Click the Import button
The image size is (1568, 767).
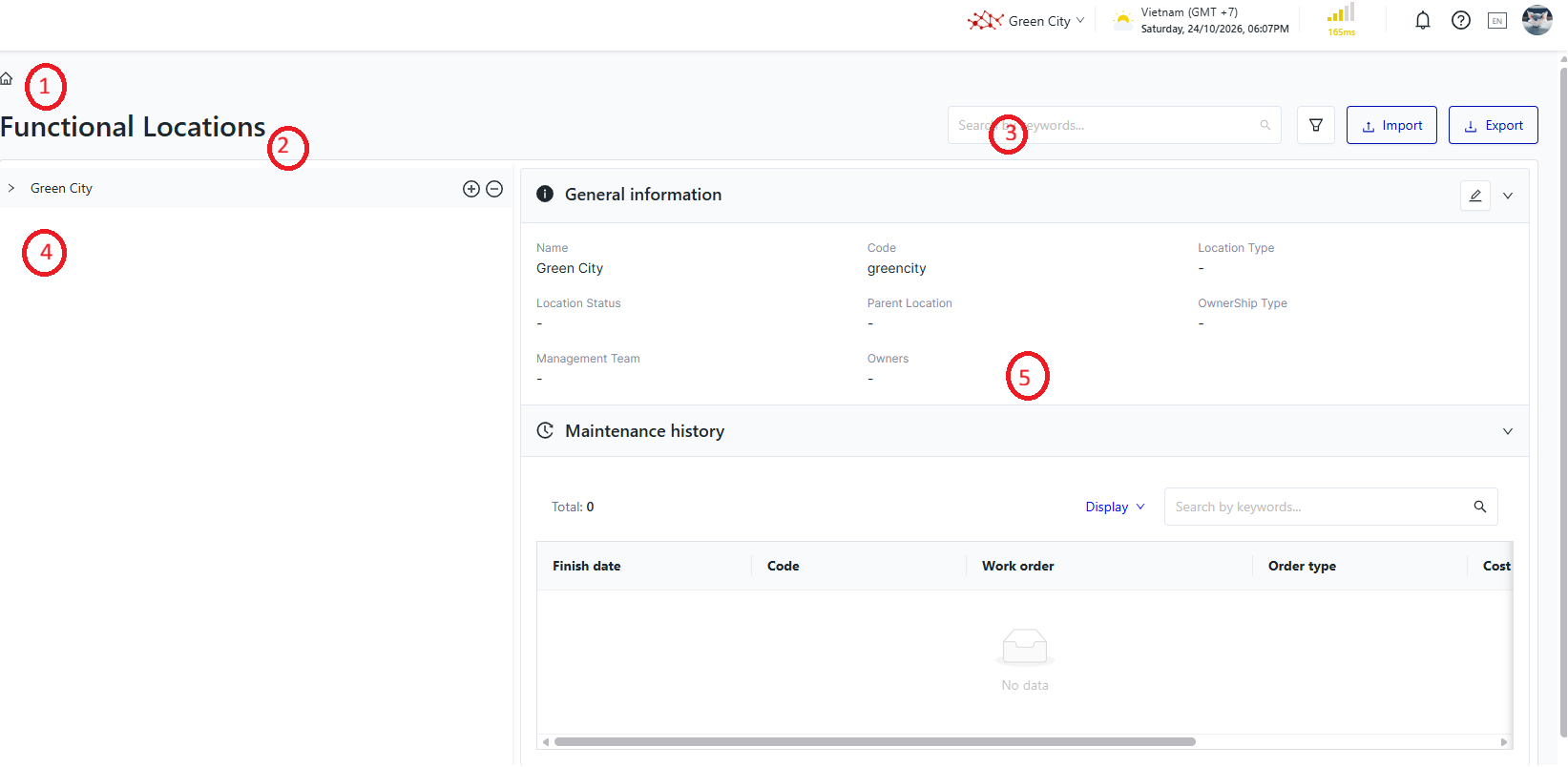pyautogui.click(x=1391, y=125)
